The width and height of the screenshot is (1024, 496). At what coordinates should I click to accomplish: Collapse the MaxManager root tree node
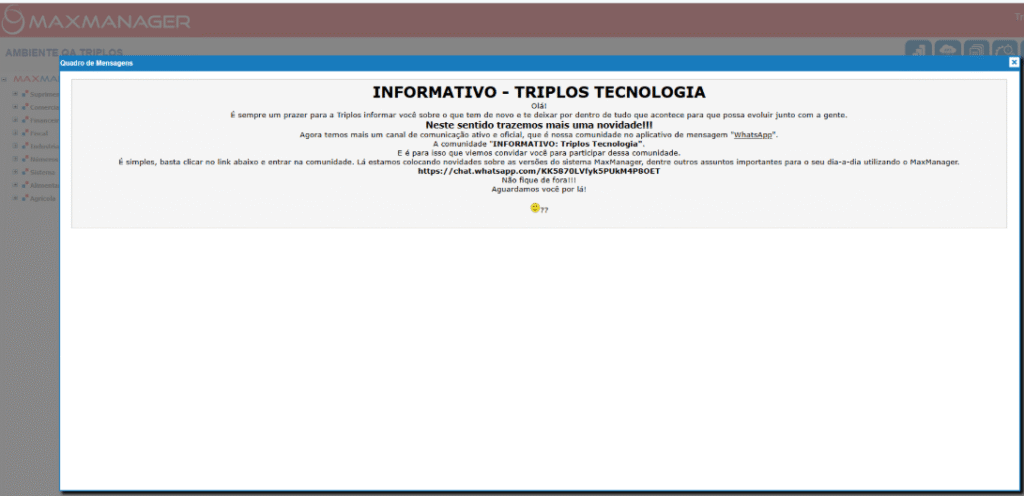click(5, 79)
